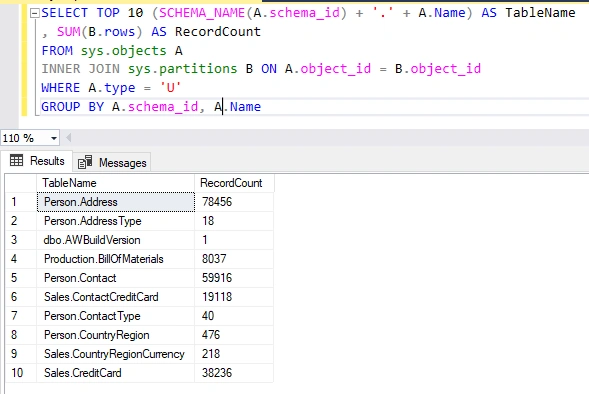Select the Sales.CountryRegionCurrency cell
The image size is (589, 394).
pyautogui.click(x=116, y=354)
